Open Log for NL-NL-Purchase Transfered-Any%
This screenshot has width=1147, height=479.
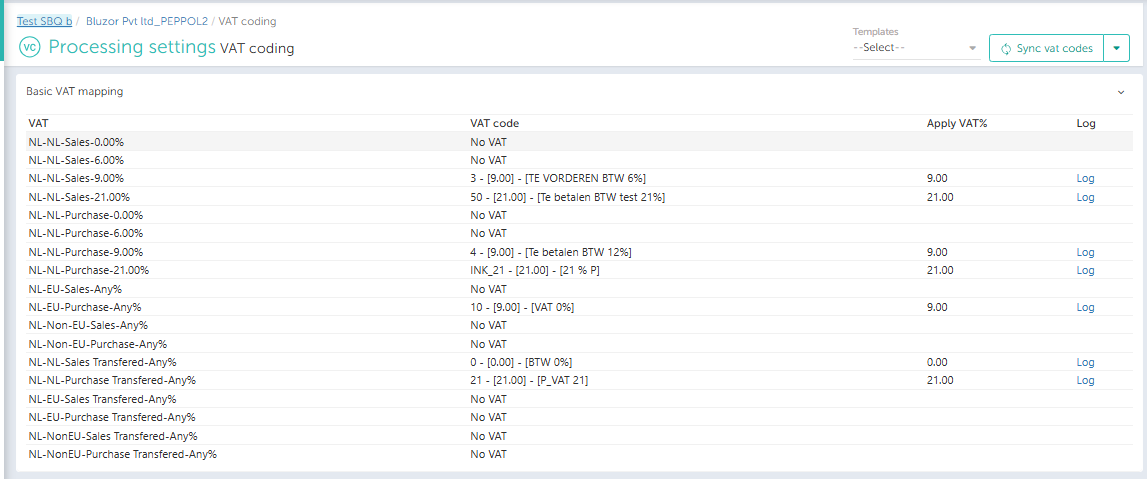[x=1085, y=380]
